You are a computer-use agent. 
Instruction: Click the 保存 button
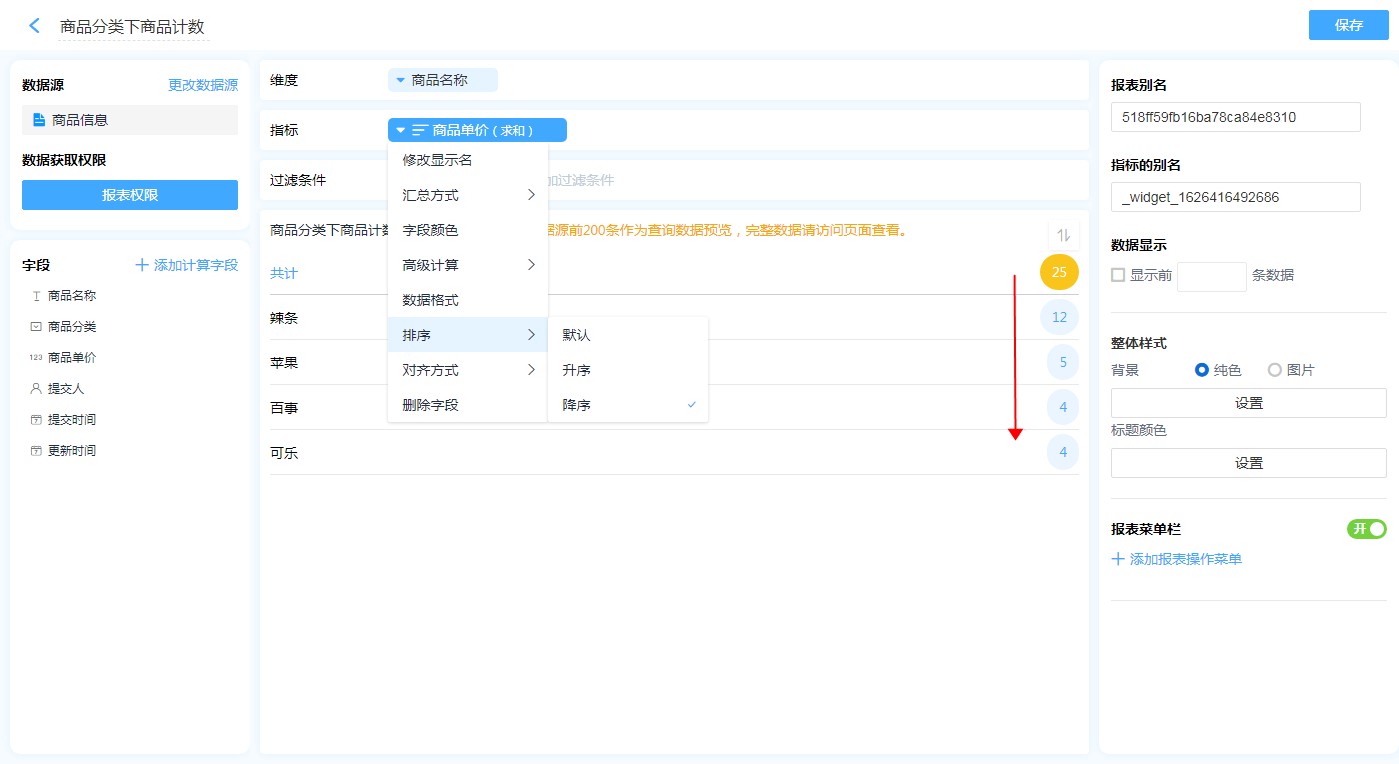pos(1348,25)
